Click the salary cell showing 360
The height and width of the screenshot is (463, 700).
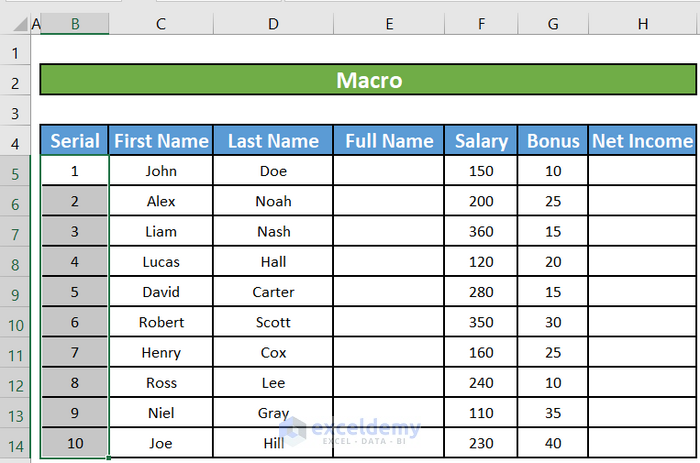click(x=481, y=231)
